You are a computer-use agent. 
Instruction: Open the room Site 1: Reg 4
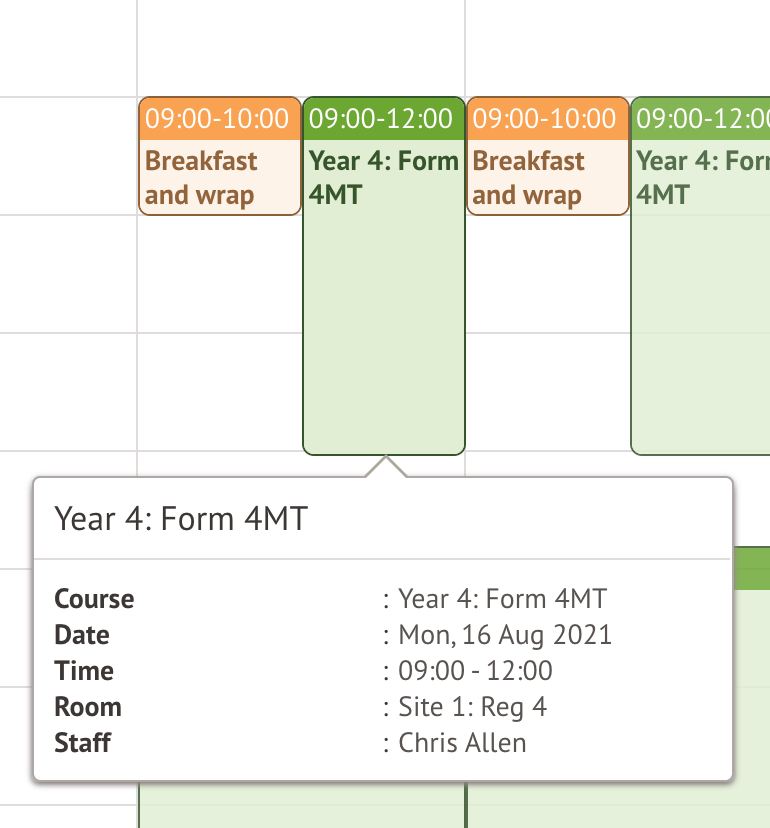(x=472, y=707)
